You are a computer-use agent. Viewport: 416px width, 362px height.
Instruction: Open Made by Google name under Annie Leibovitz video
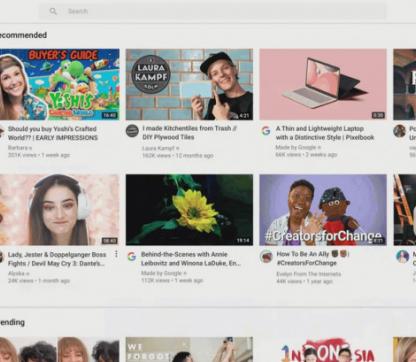pyautogui.click(x=161, y=273)
